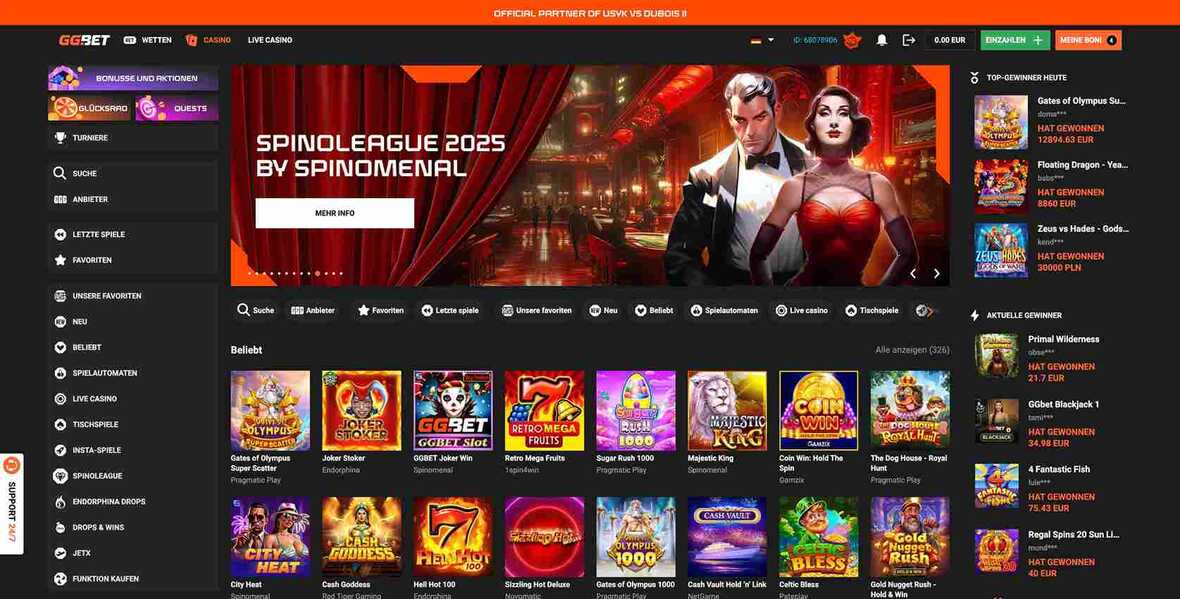
Task: Open notifications bell icon
Action: pyautogui.click(x=882, y=40)
